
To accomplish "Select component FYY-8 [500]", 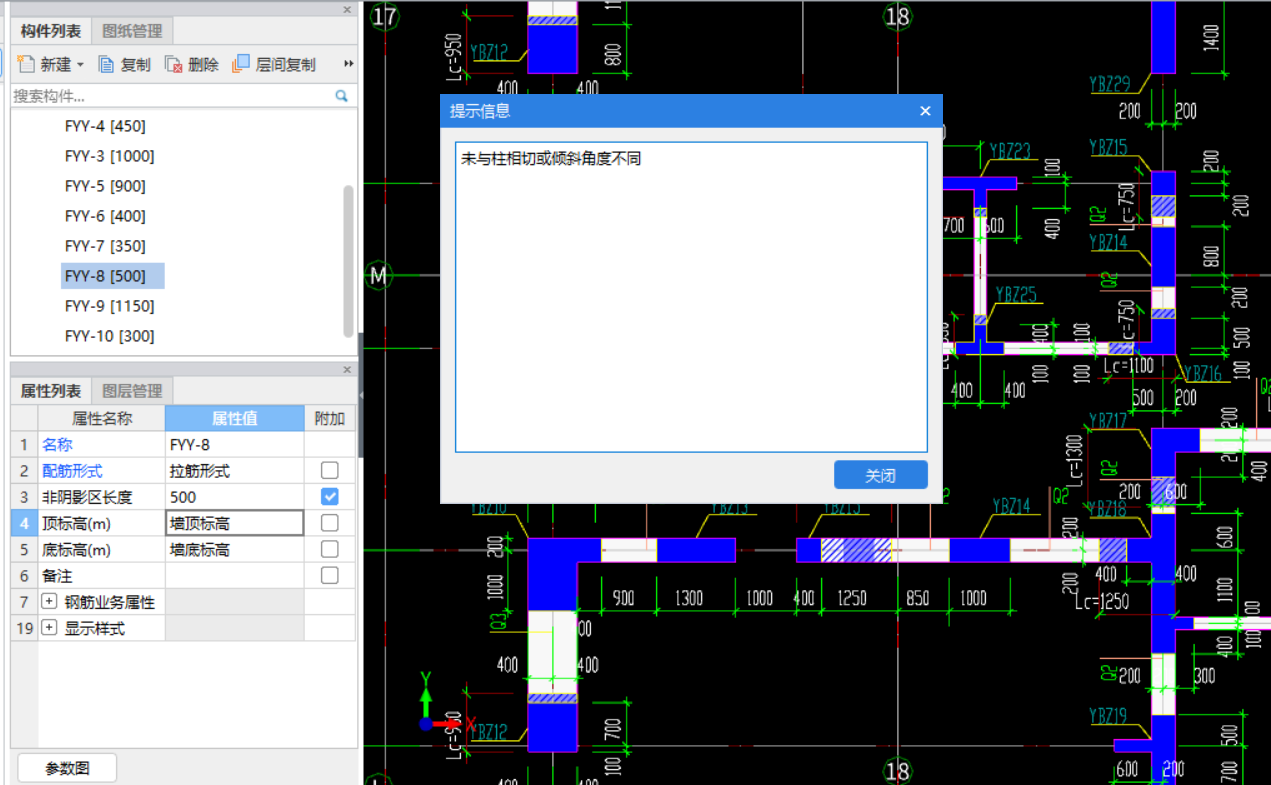I will [112, 276].
